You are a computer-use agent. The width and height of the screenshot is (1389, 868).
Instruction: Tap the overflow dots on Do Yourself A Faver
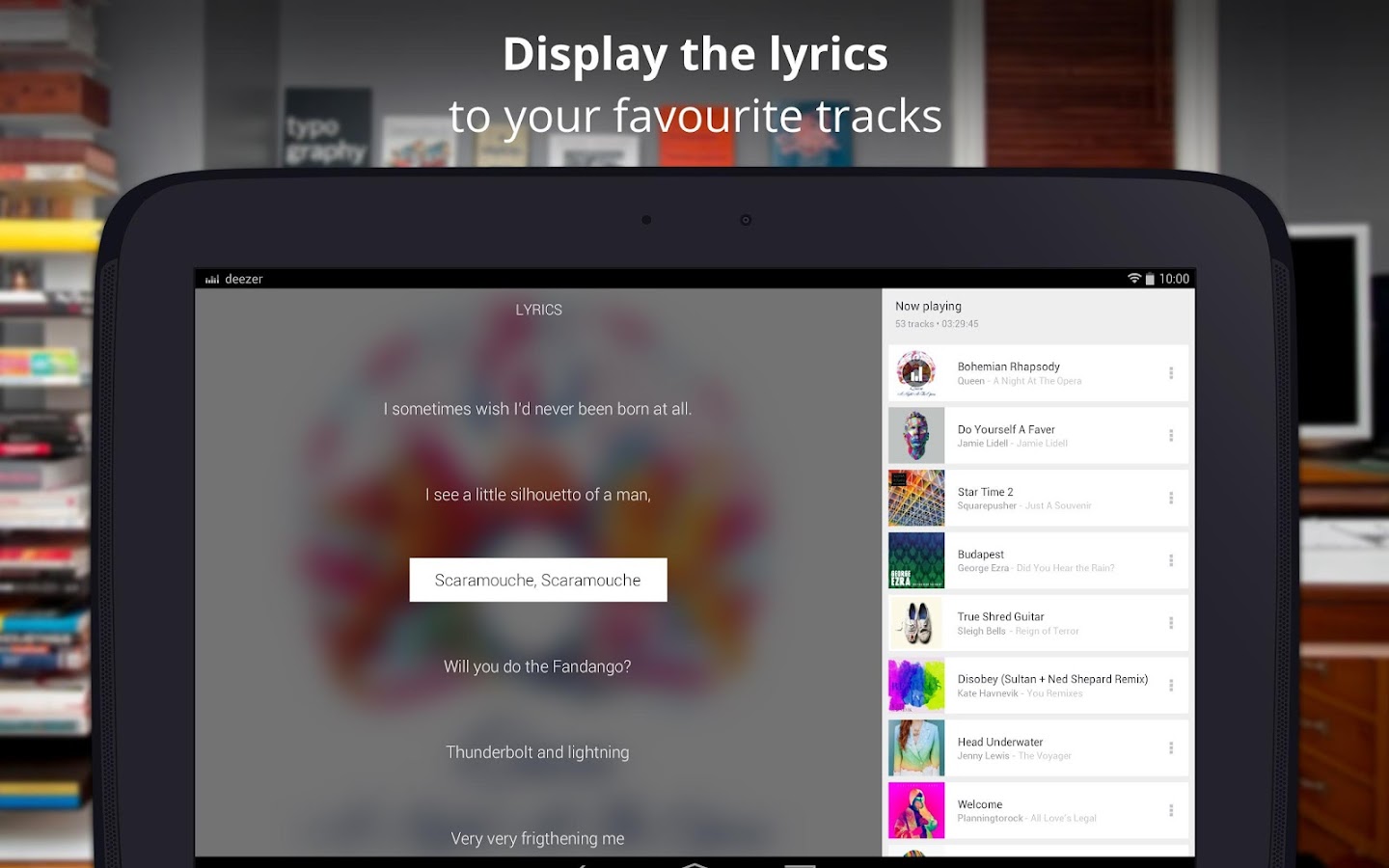point(1172,435)
